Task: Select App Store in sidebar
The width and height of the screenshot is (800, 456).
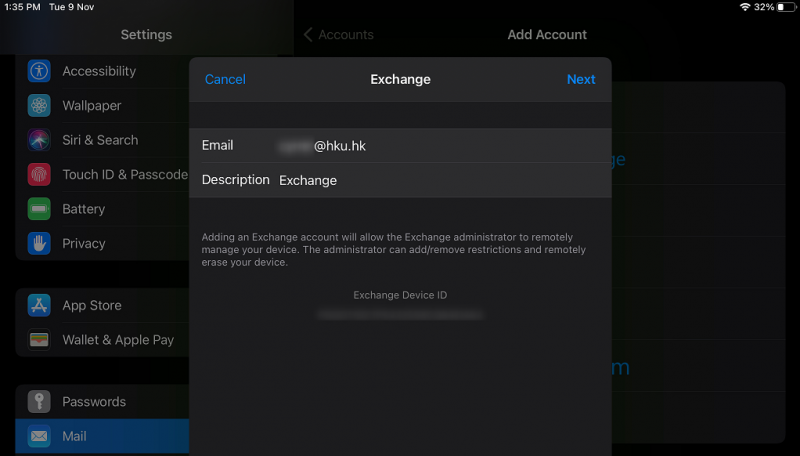Action: click(x=103, y=305)
